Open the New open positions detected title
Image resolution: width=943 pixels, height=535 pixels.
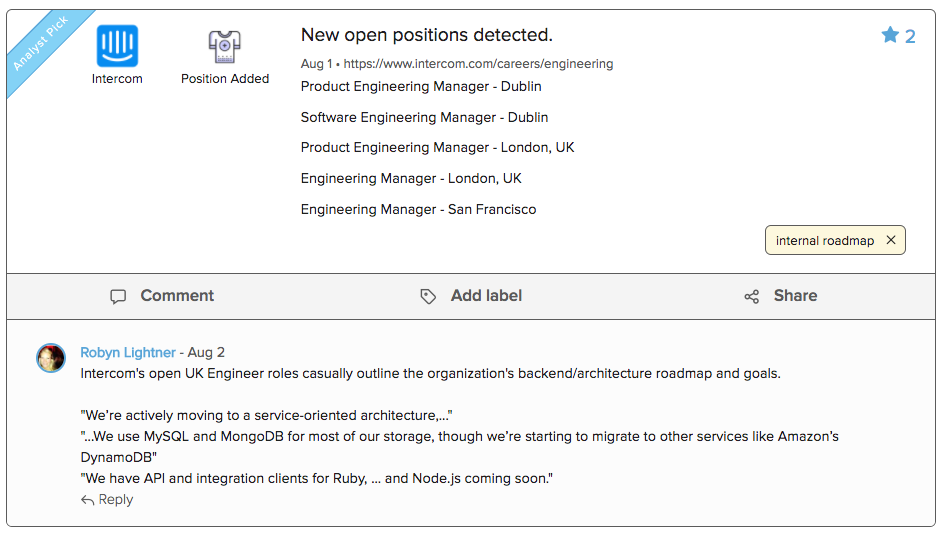coord(426,35)
